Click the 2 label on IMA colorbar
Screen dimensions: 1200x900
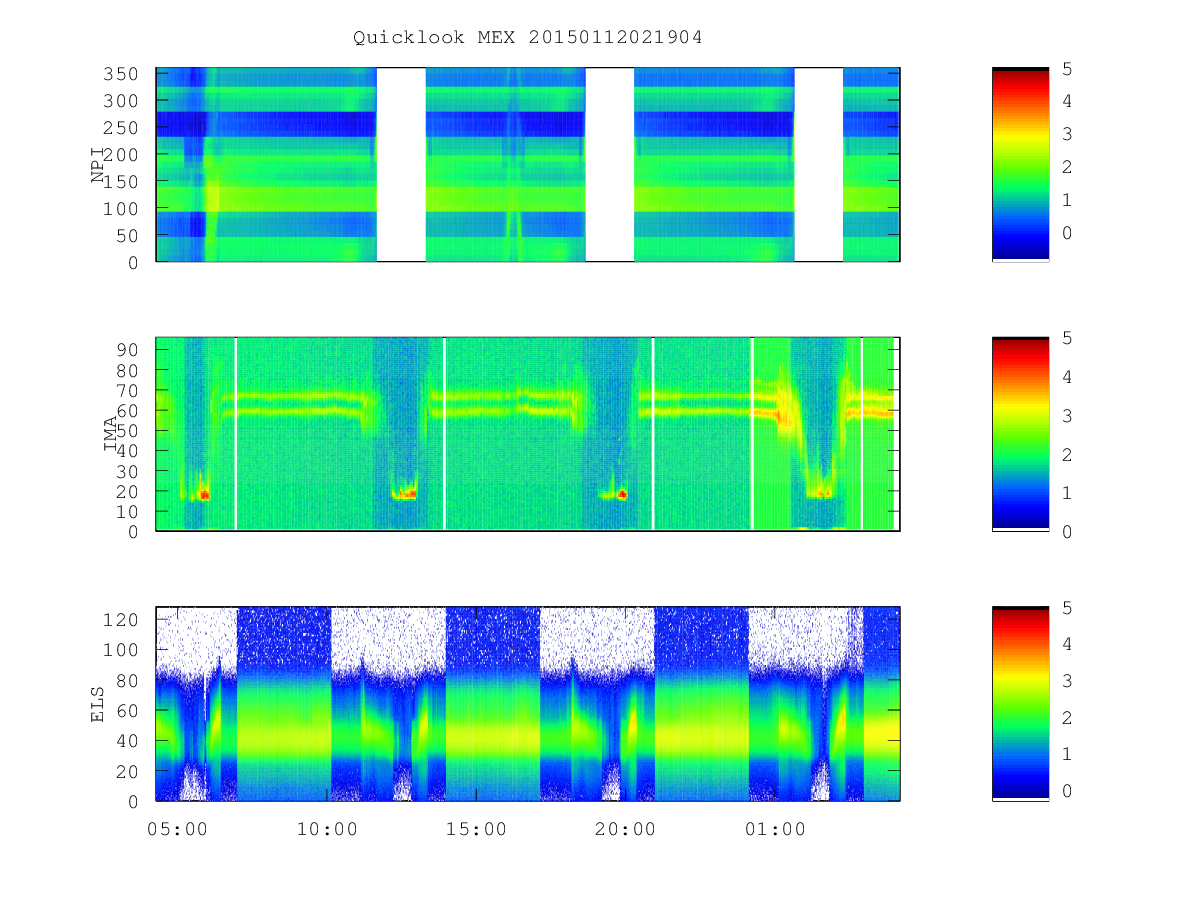[x=1067, y=454]
